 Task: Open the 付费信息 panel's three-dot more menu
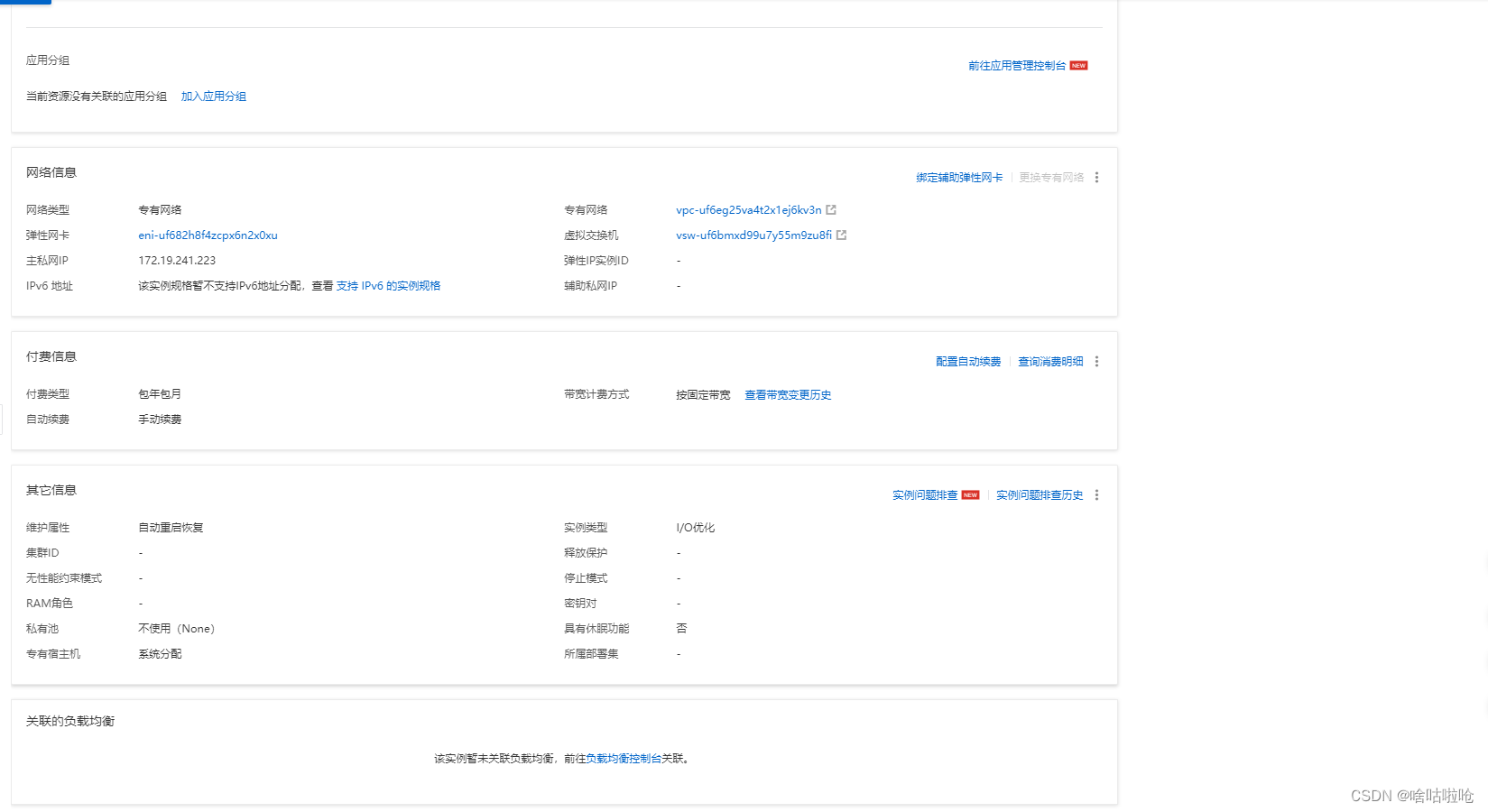tap(1096, 361)
